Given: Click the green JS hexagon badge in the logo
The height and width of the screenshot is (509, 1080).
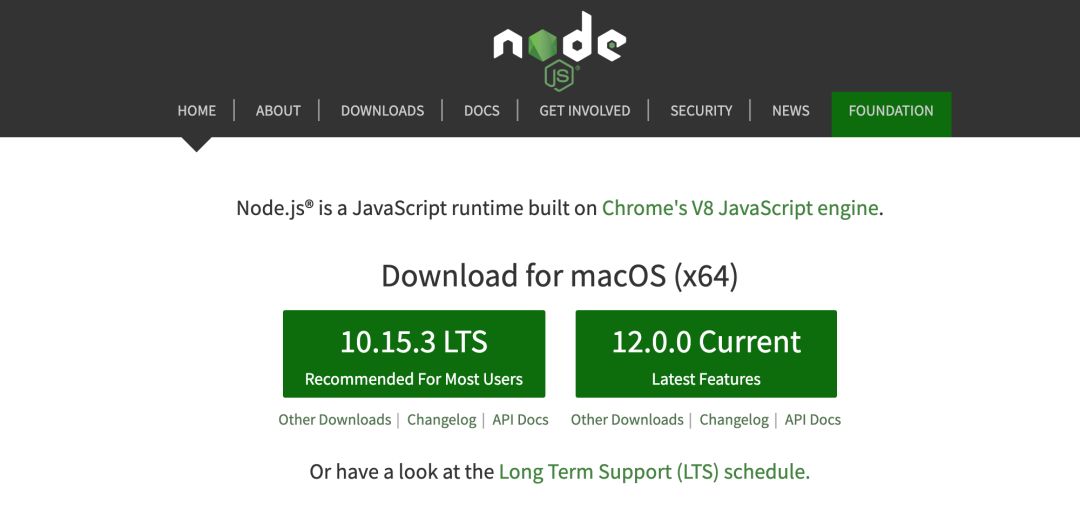Looking at the screenshot, I should tap(559, 76).
